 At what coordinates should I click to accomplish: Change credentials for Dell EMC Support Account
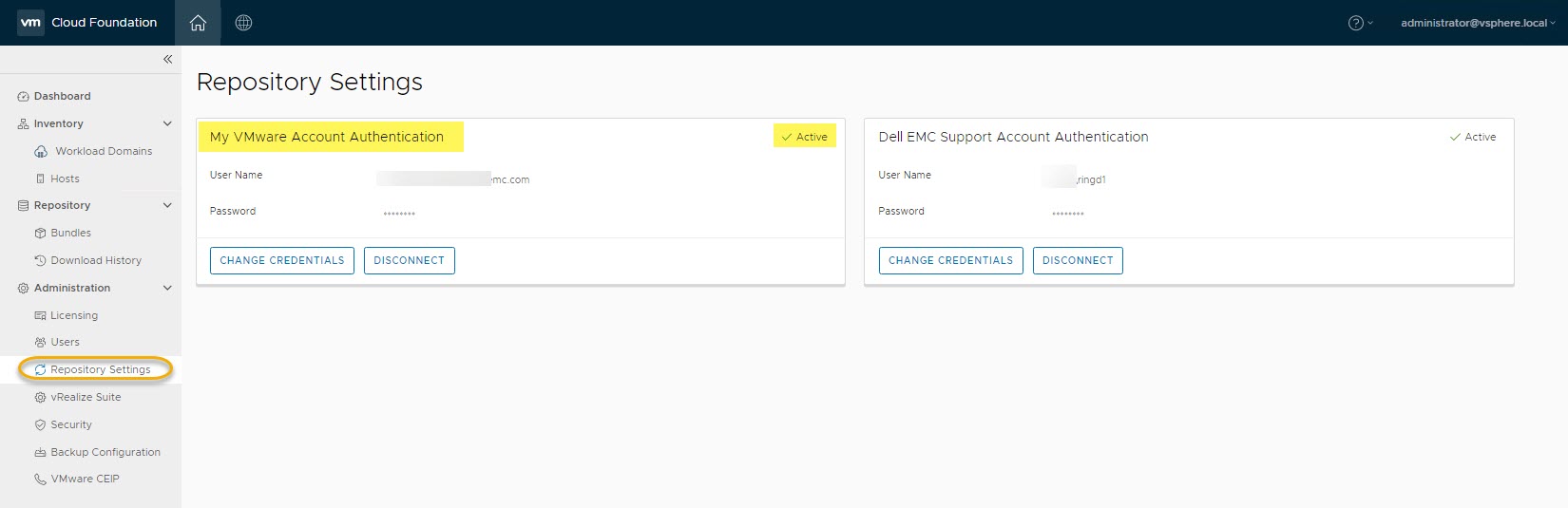point(950,260)
